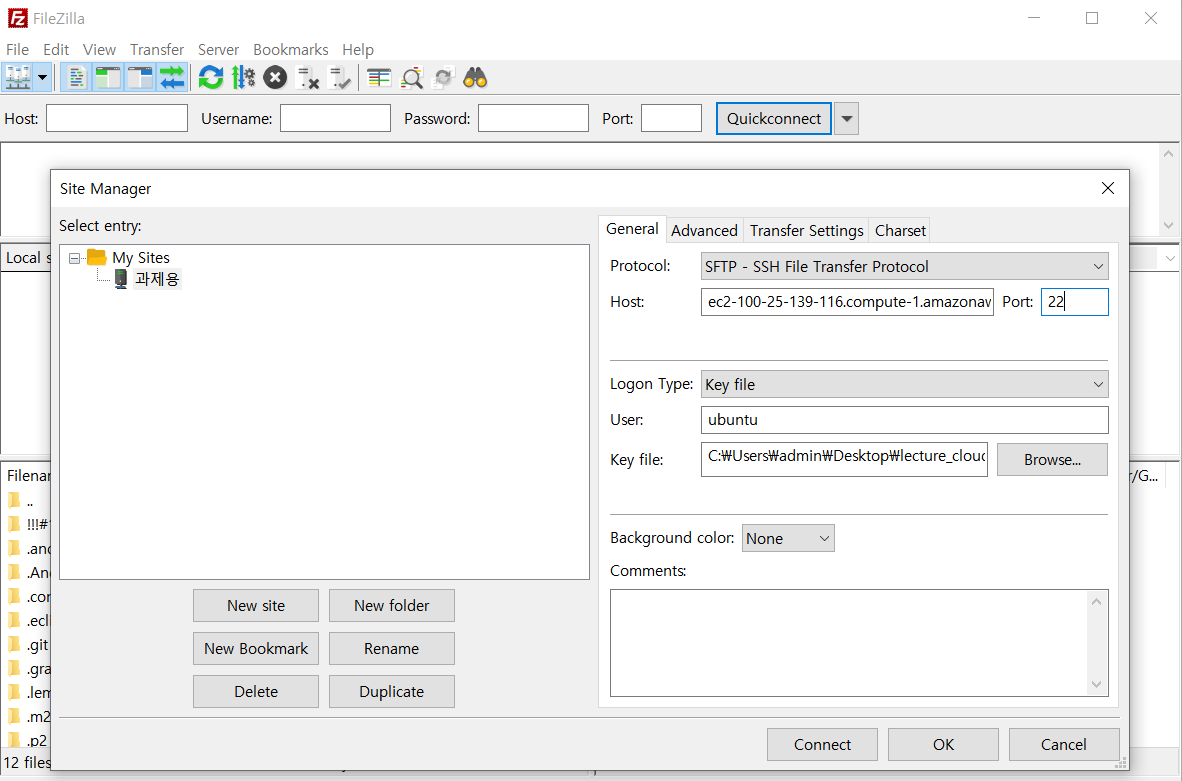Toggle processing of transfer queue icon
The width and height of the screenshot is (1182, 781).
point(243,78)
